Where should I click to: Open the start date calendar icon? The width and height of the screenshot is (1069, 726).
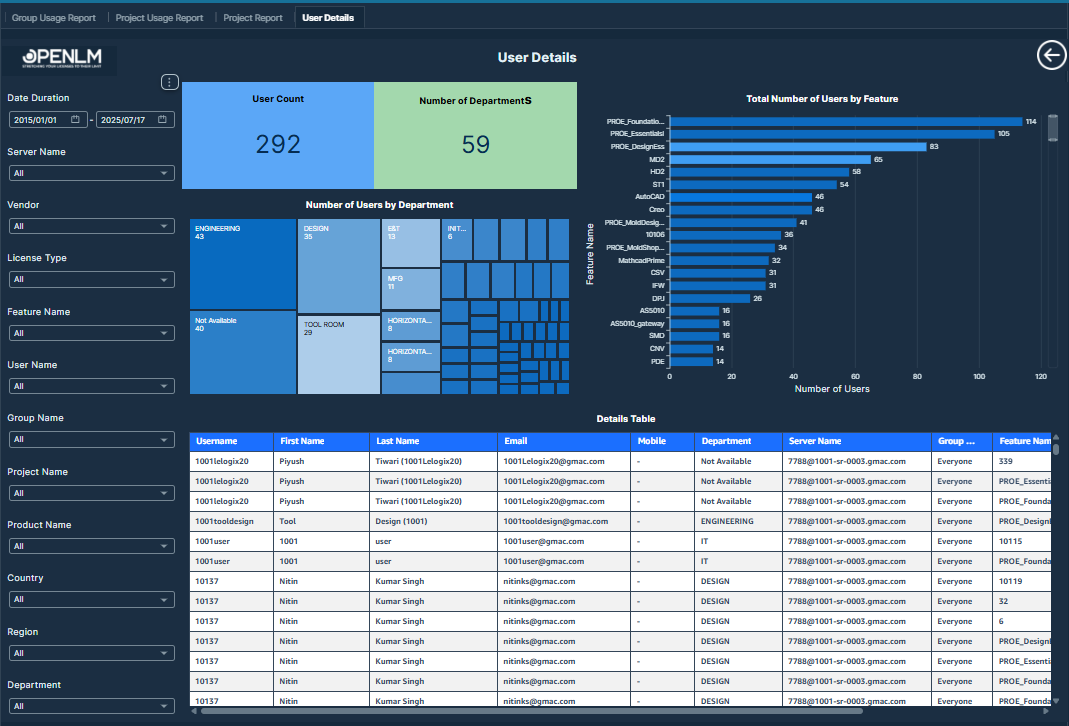75,120
